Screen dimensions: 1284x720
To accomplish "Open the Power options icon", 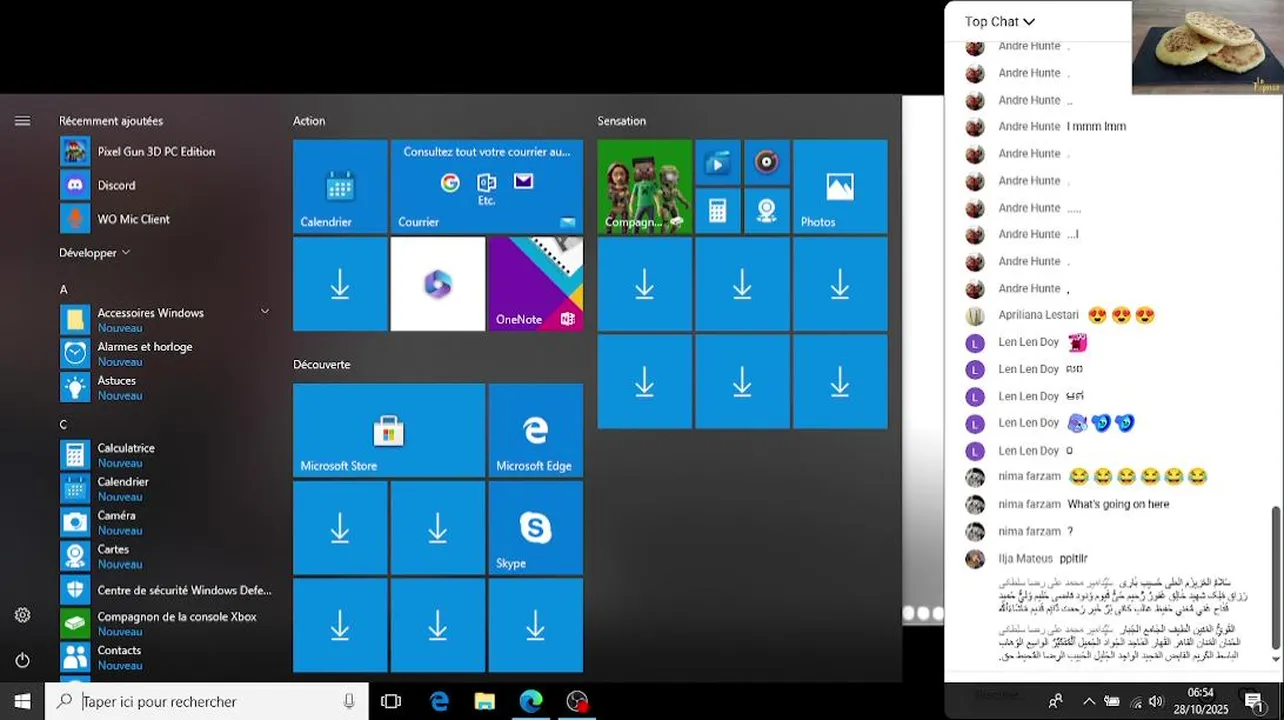I will (22, 660).
